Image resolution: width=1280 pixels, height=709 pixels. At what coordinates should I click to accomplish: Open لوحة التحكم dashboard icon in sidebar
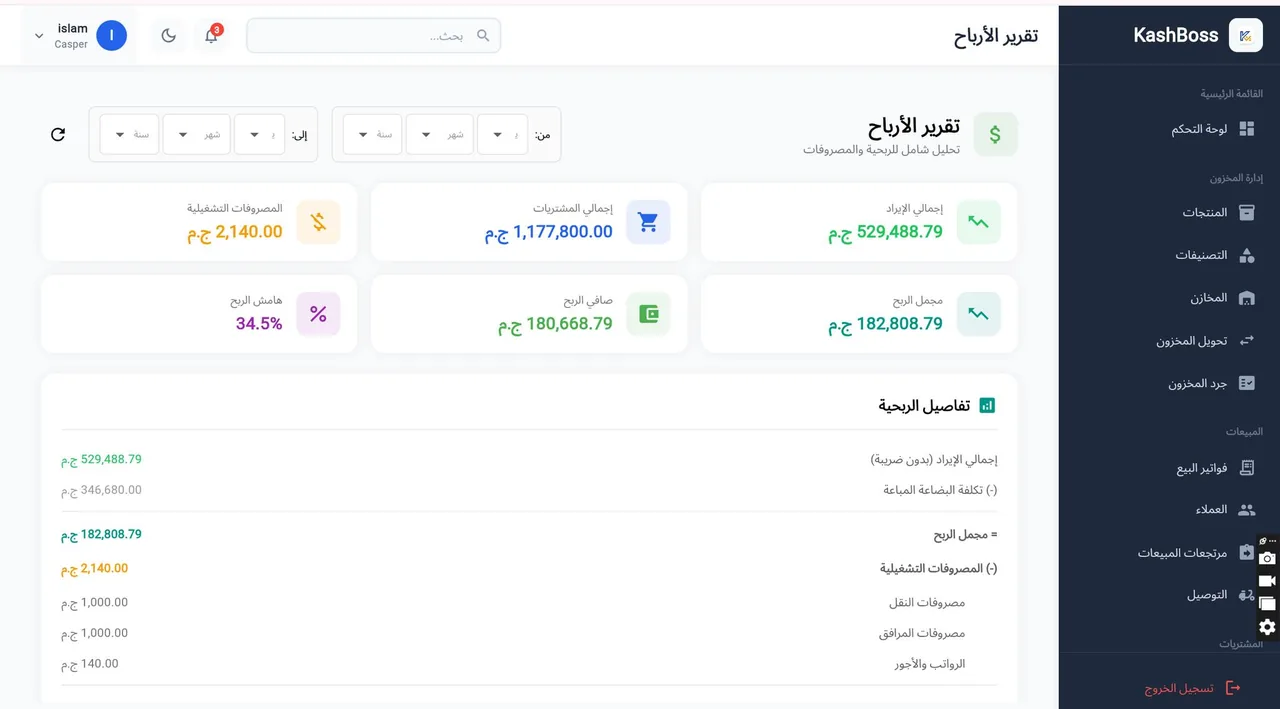pyautogui.click(x=1246, y=129)
